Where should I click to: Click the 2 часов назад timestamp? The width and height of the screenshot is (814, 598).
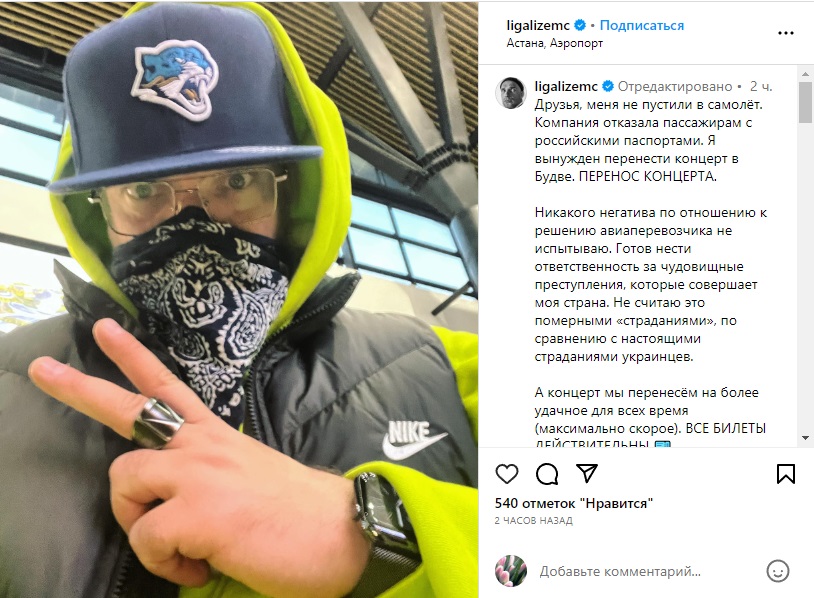click(534, 520)
